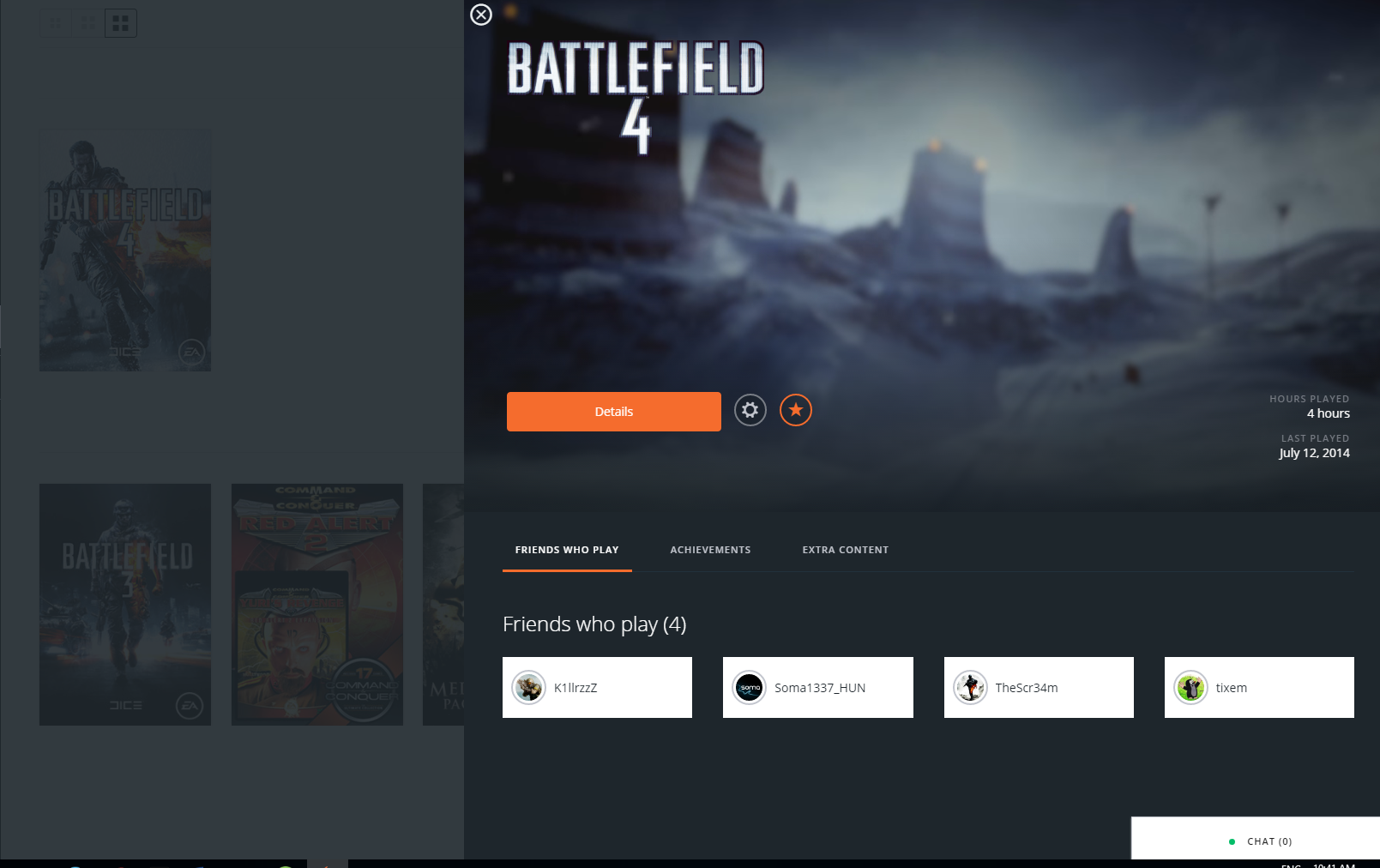Select Red Alert 2 cover in library
1380x868 pixels.
317,605
